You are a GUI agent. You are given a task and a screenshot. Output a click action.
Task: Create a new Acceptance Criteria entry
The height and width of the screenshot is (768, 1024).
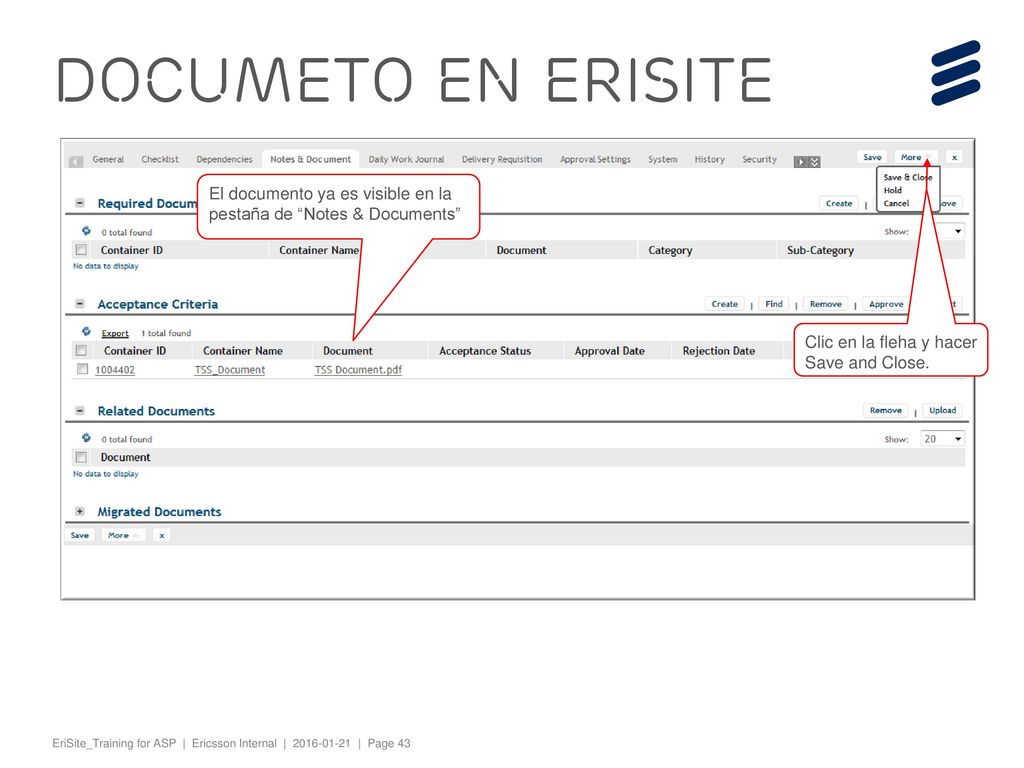(724, 304)
